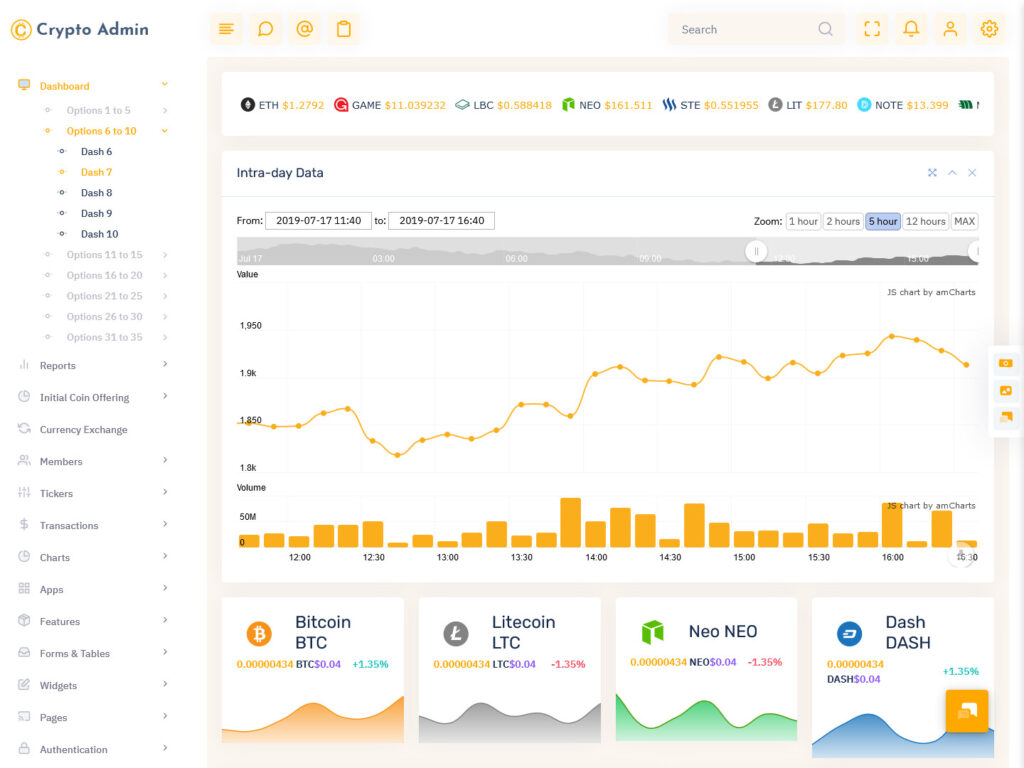The width and height of the screenshot is (1024, 768).
Task: Select the 1 hour zoom option
Action: [803, 221]
